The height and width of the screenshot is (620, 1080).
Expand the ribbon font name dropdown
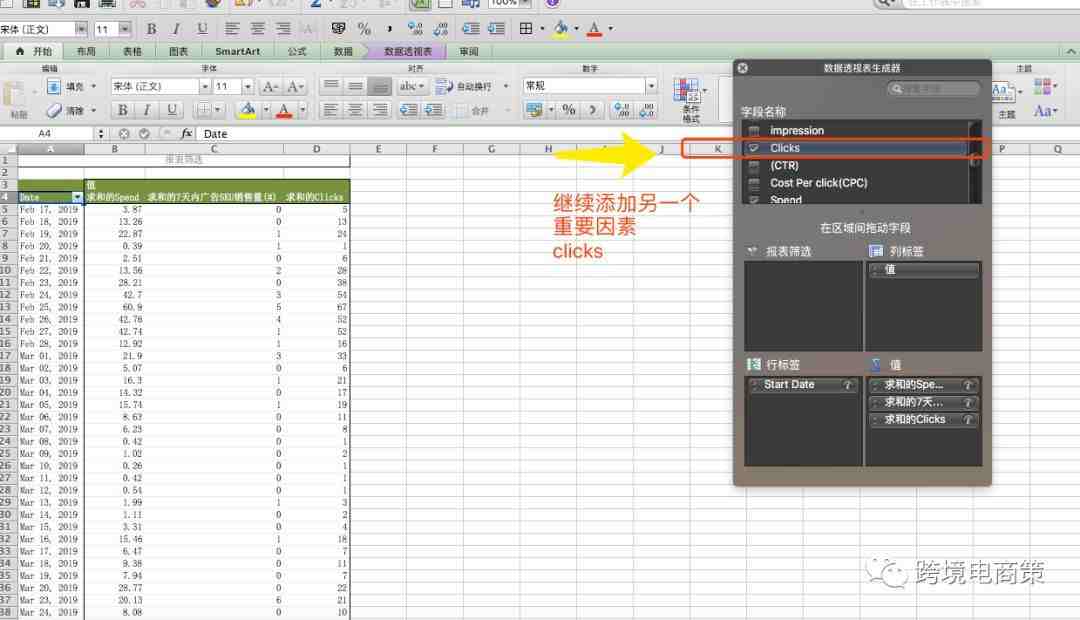(205, 86)
